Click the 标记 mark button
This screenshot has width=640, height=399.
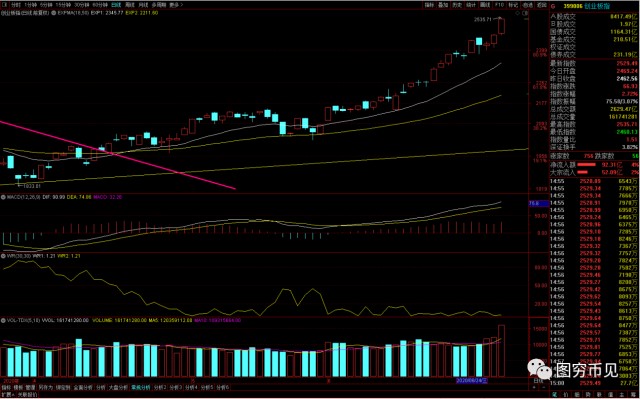click(x=513, y=5)
